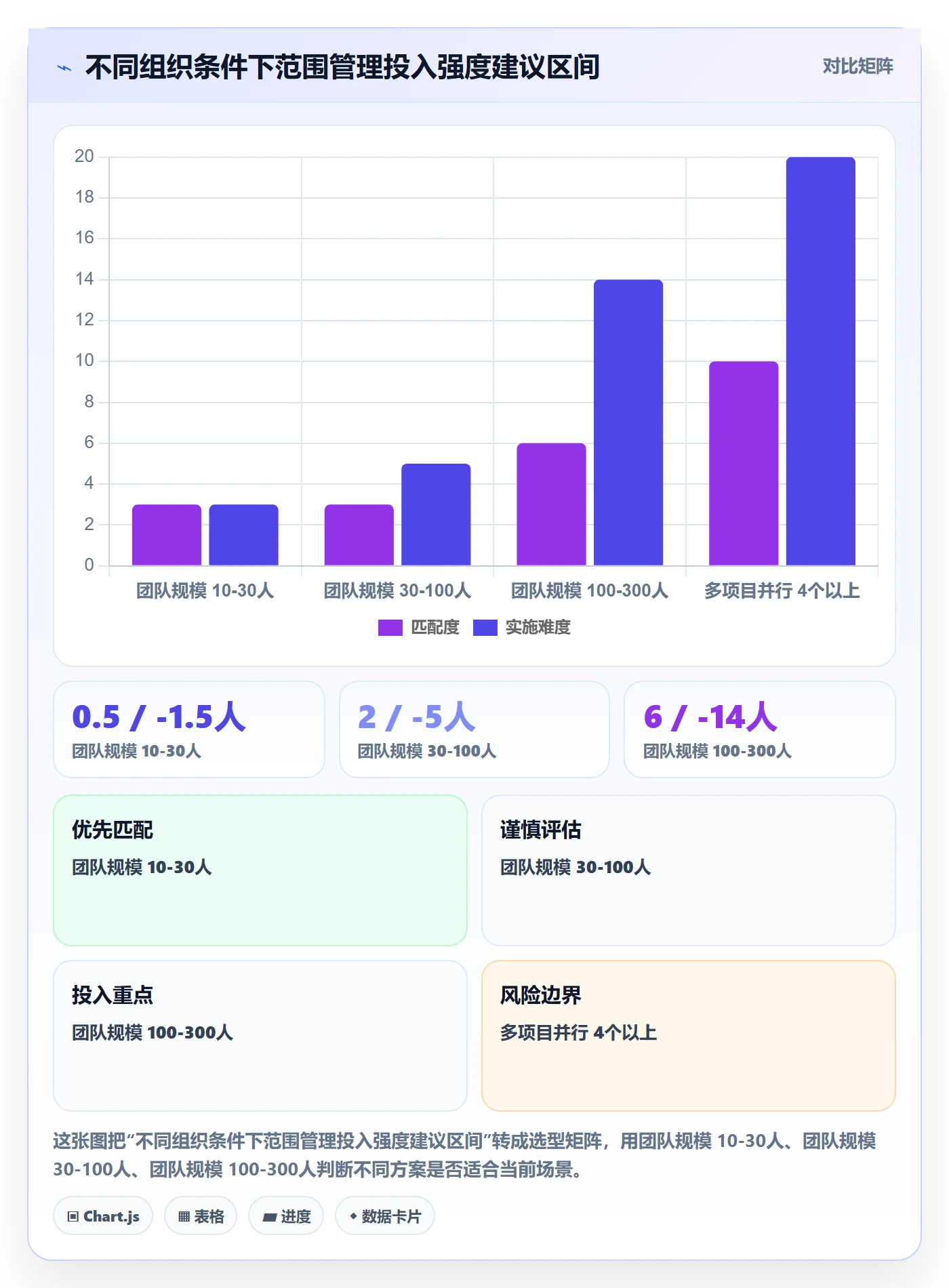Screen dimensions: 949x1288
Task: Click the purple 匹配度 bar for 团队规模 100-300人
Action: pyautogui.click(x=551, y=504)
